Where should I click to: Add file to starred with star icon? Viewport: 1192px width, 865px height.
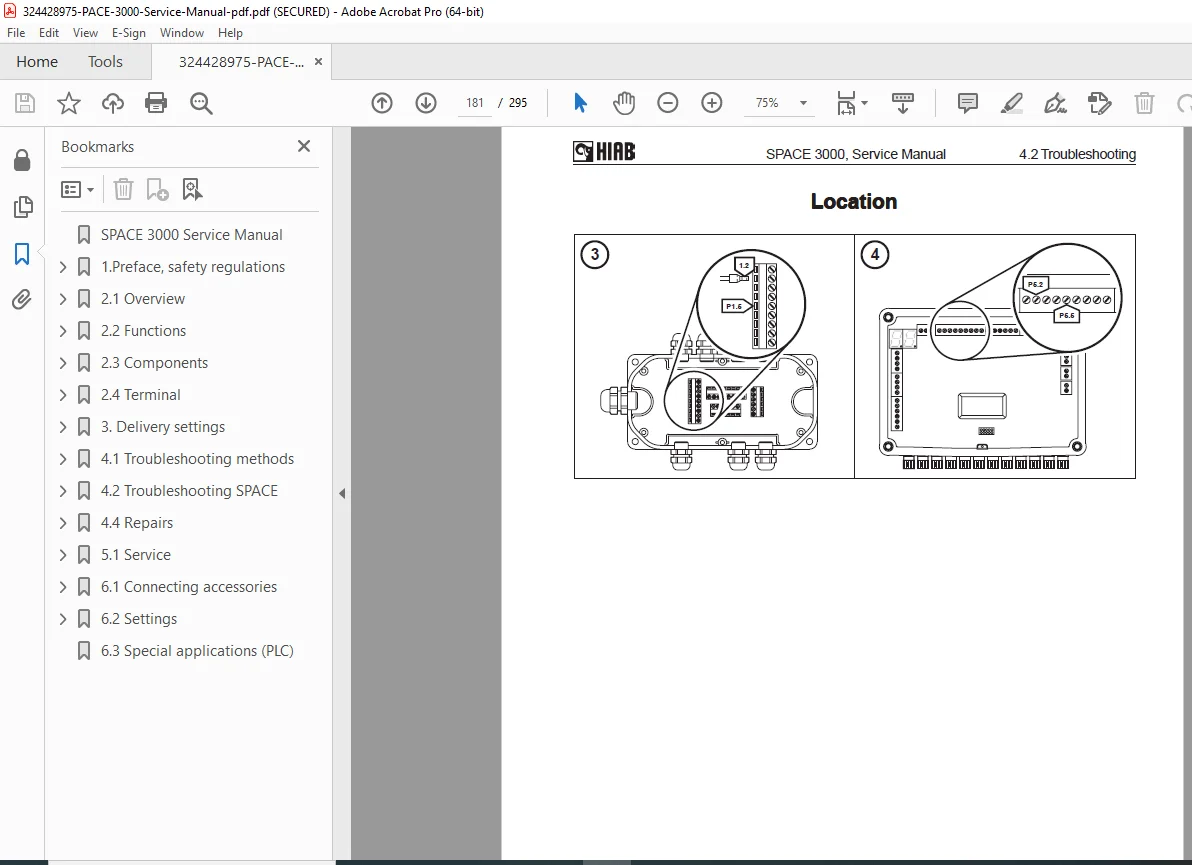point(68,103)
